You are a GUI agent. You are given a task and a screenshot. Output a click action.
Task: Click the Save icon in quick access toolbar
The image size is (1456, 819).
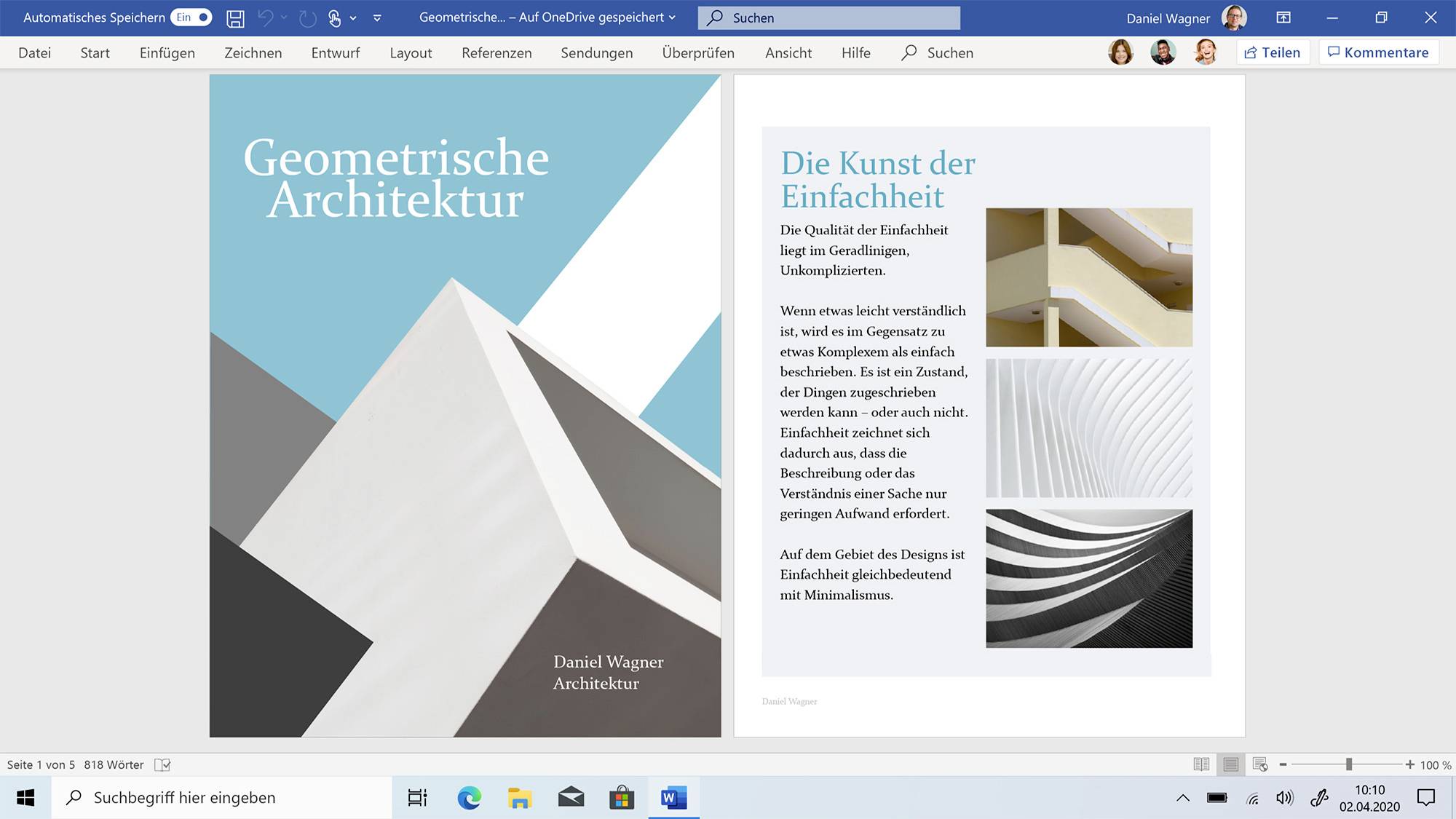tap(235, 17)
